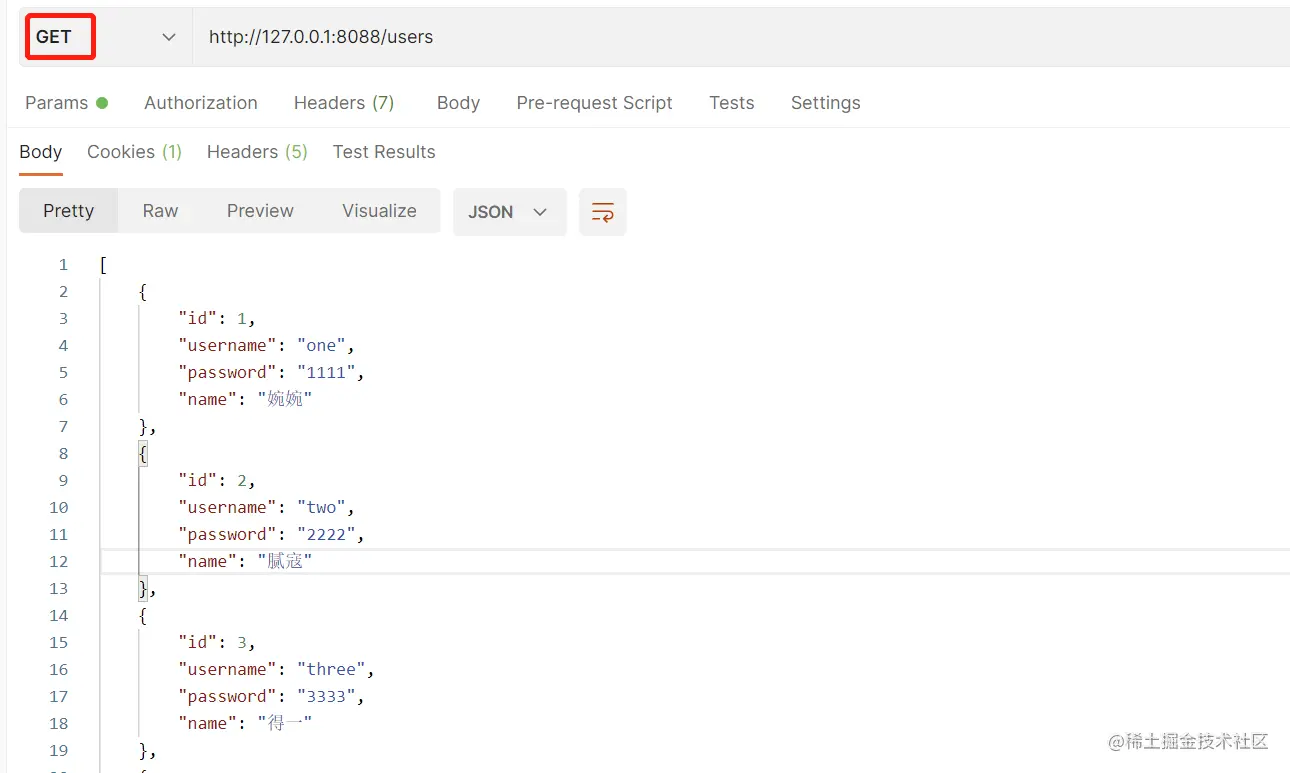Go to the Tests tab
The width and height of the screenshot is (1290, 773).
[x=731, y=103]
